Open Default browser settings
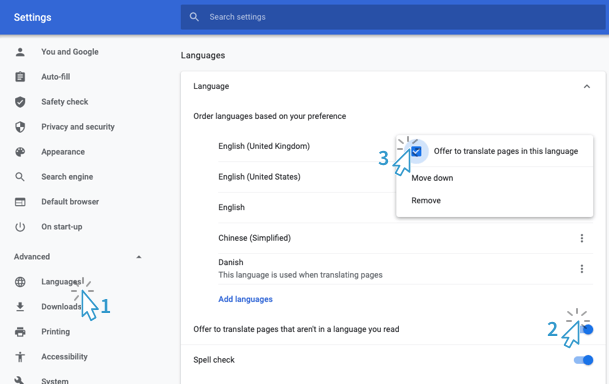609x384 pixels. [x=70, y=202]
